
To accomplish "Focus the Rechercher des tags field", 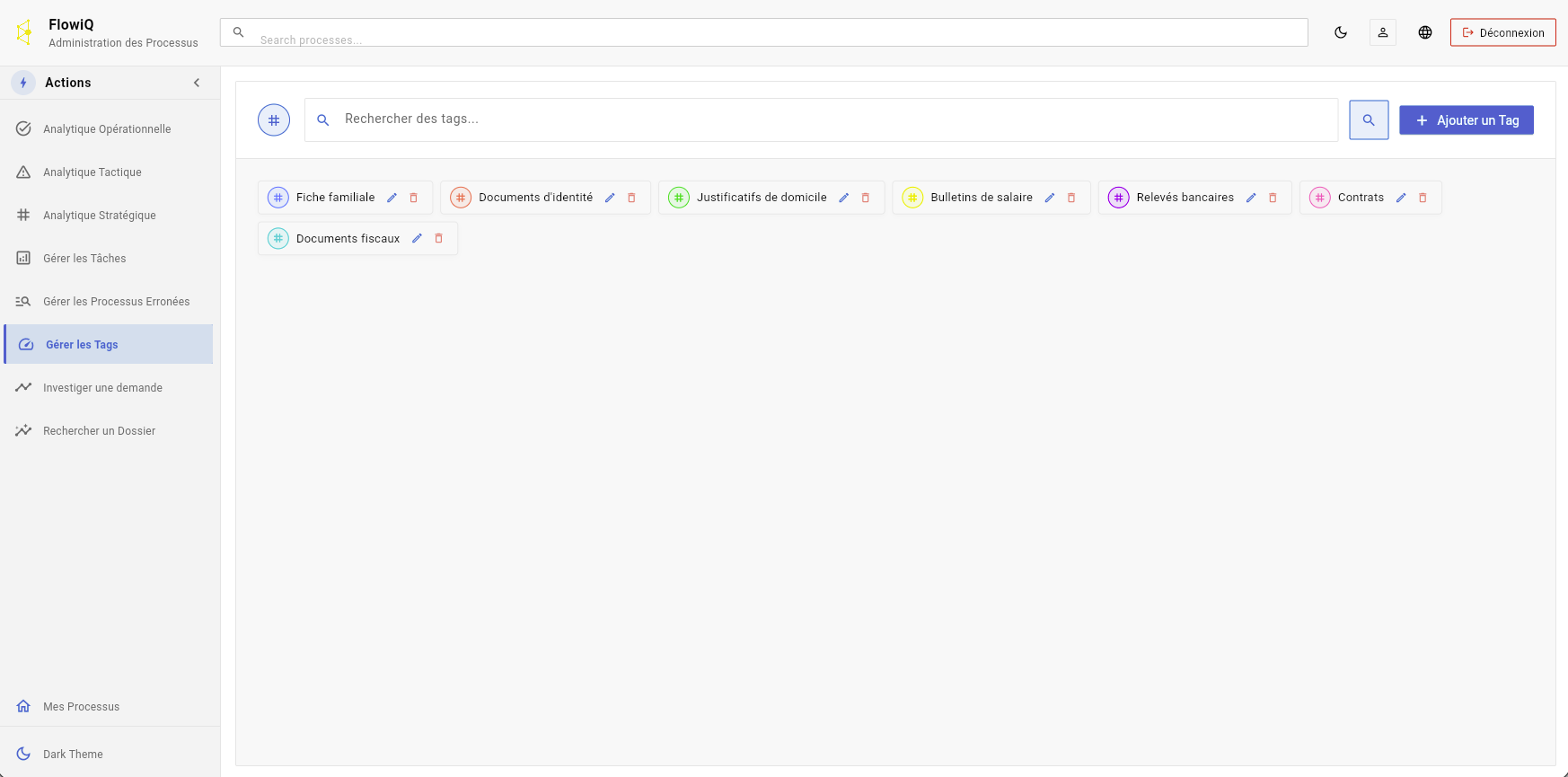I will point(821,119).
